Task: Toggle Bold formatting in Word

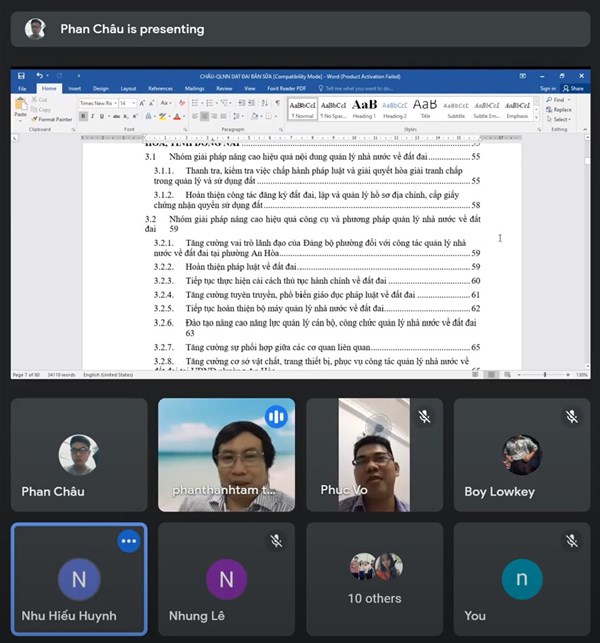Action: click(83, 116)
